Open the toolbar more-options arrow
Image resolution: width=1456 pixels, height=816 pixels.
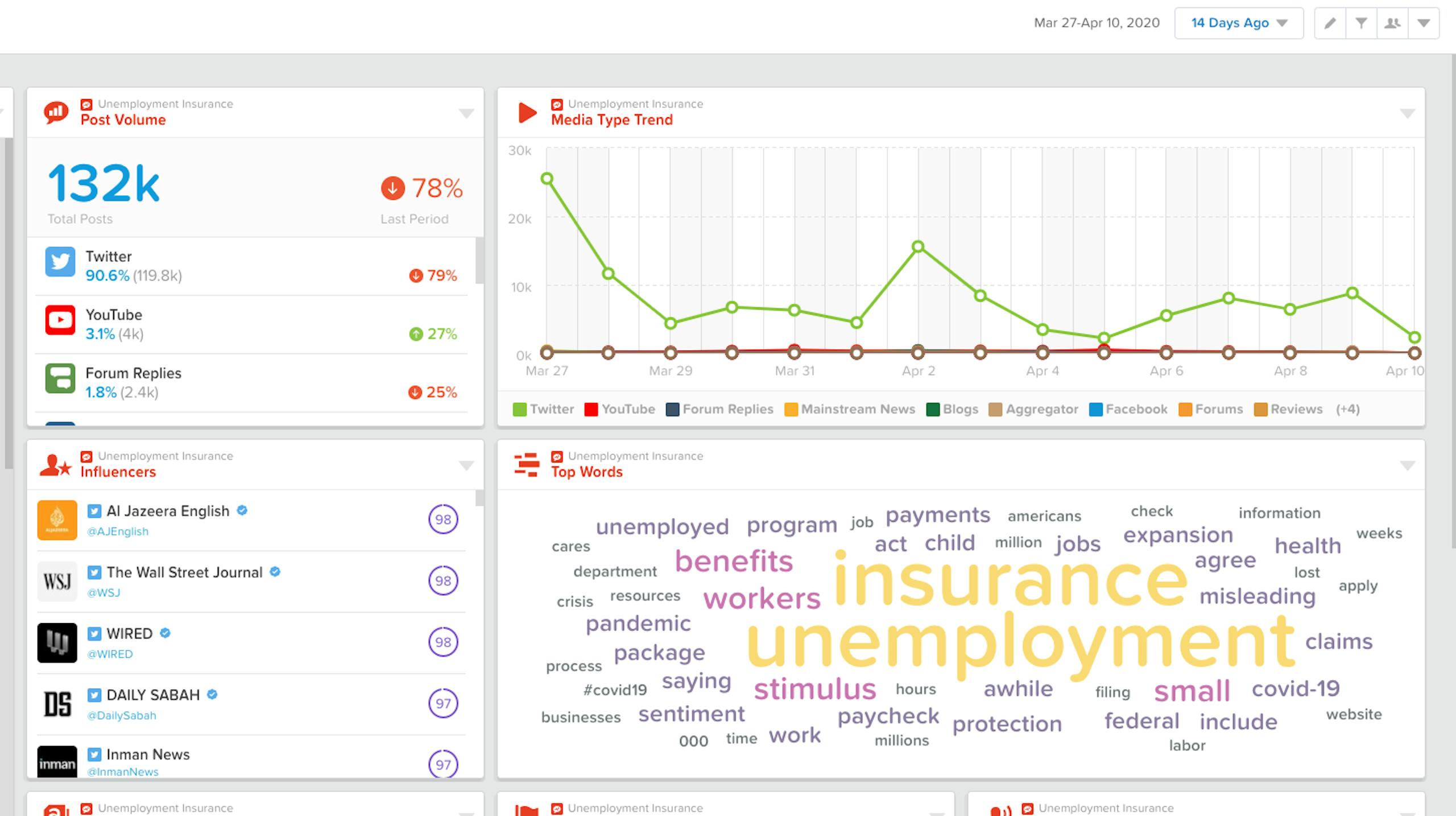point(1424,23)
